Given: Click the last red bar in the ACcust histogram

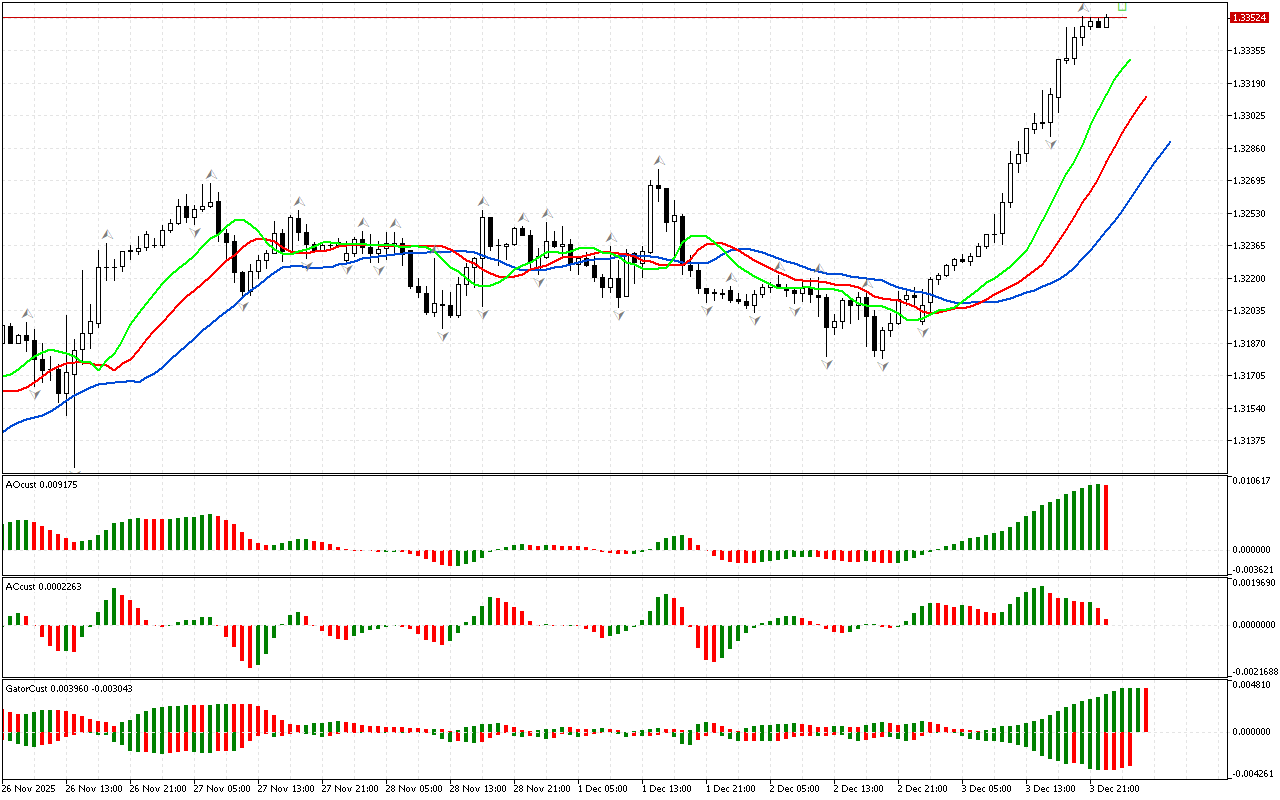Looking at the screenshot, I should pyautogui.click(x=1106, y=621).
